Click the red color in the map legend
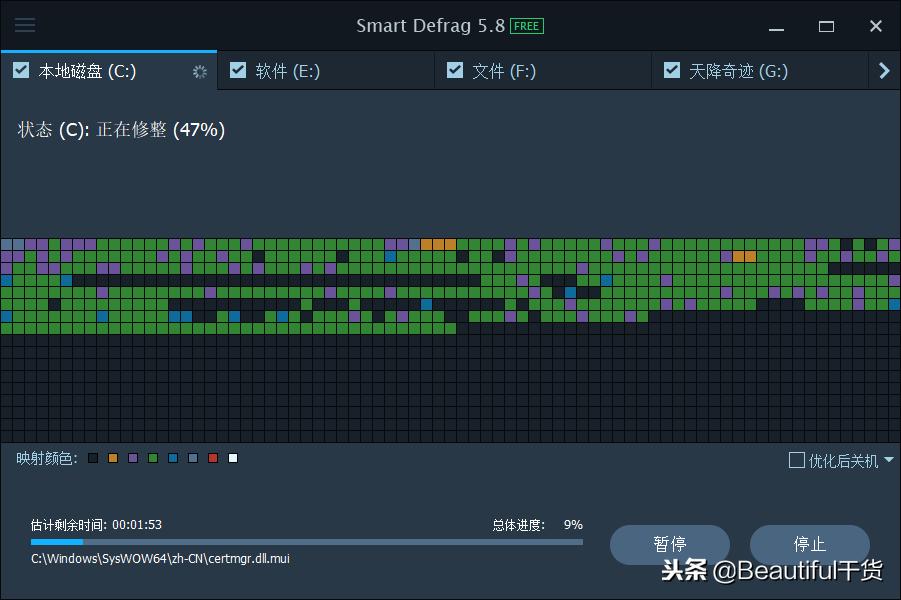Screen dimensions: 901x600 pyautogui.click(x=212, y=458)
